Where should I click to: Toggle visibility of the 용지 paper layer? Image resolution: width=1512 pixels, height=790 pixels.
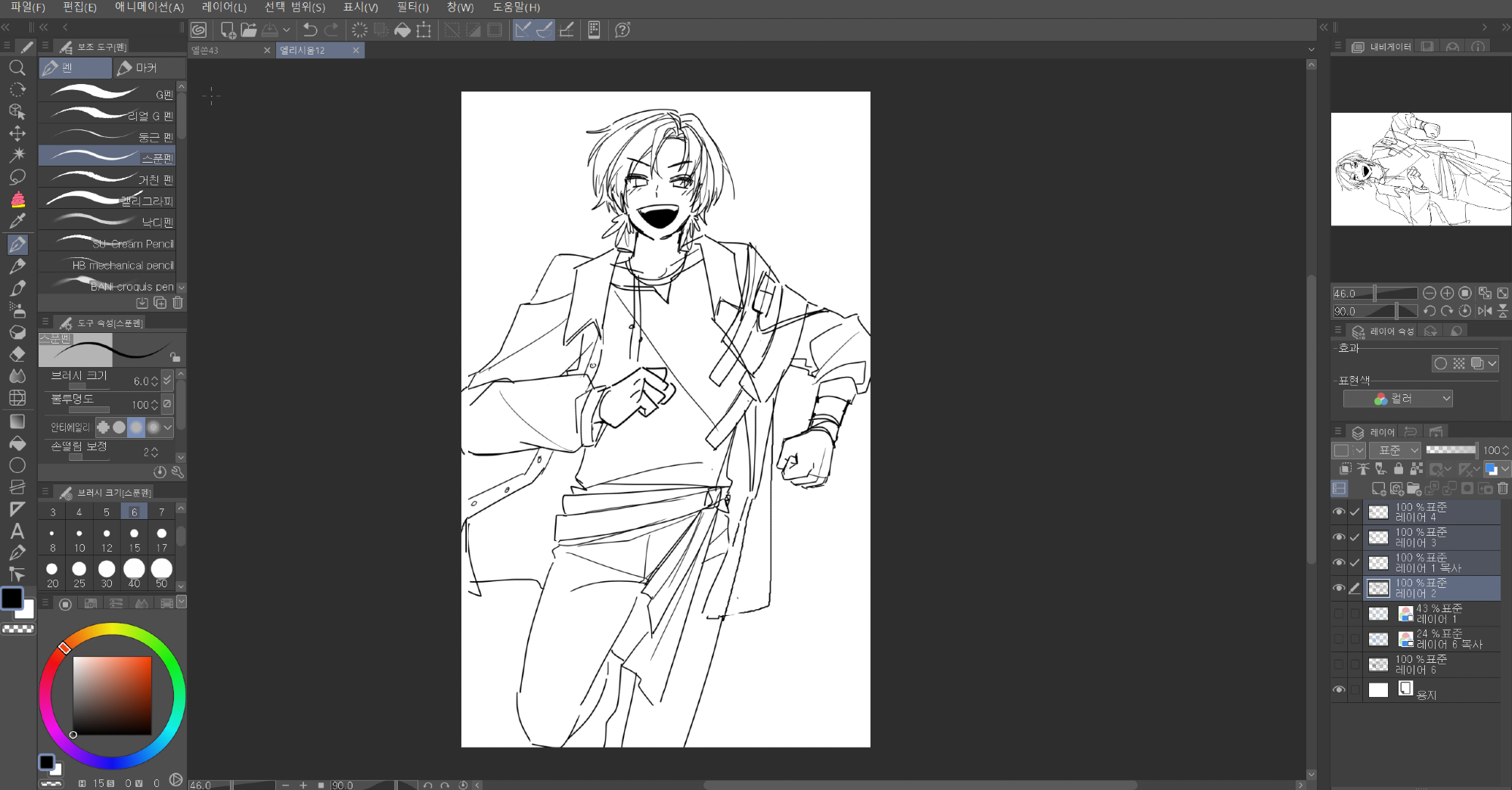point(1339,689)
